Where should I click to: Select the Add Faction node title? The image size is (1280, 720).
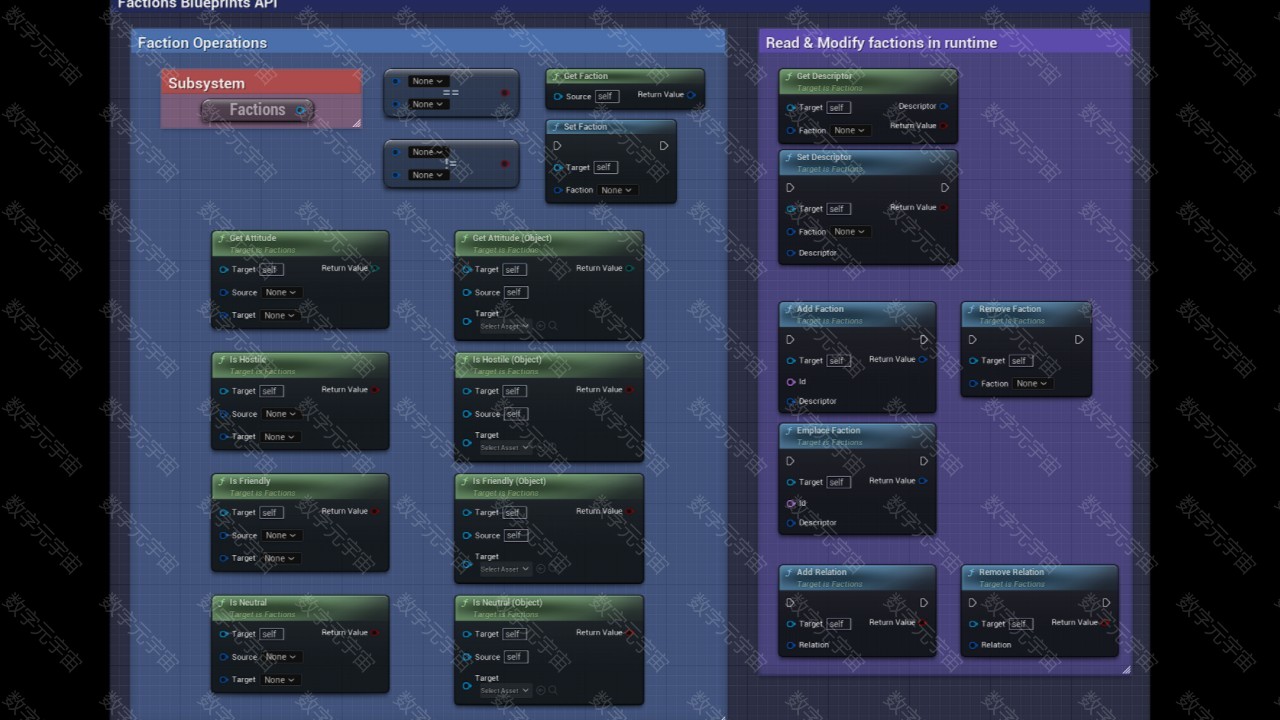[x=820, y=309]
